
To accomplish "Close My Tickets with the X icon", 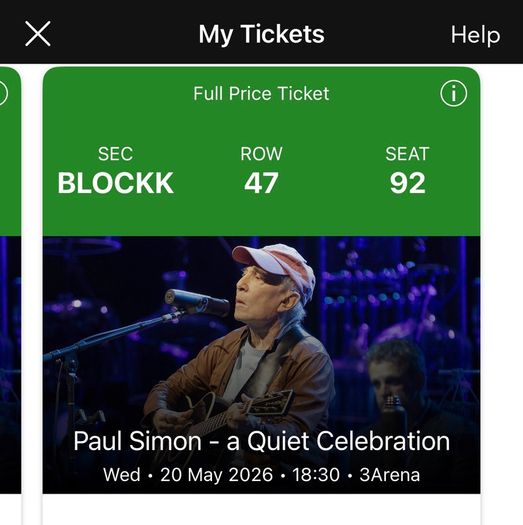I will point(38,34).
